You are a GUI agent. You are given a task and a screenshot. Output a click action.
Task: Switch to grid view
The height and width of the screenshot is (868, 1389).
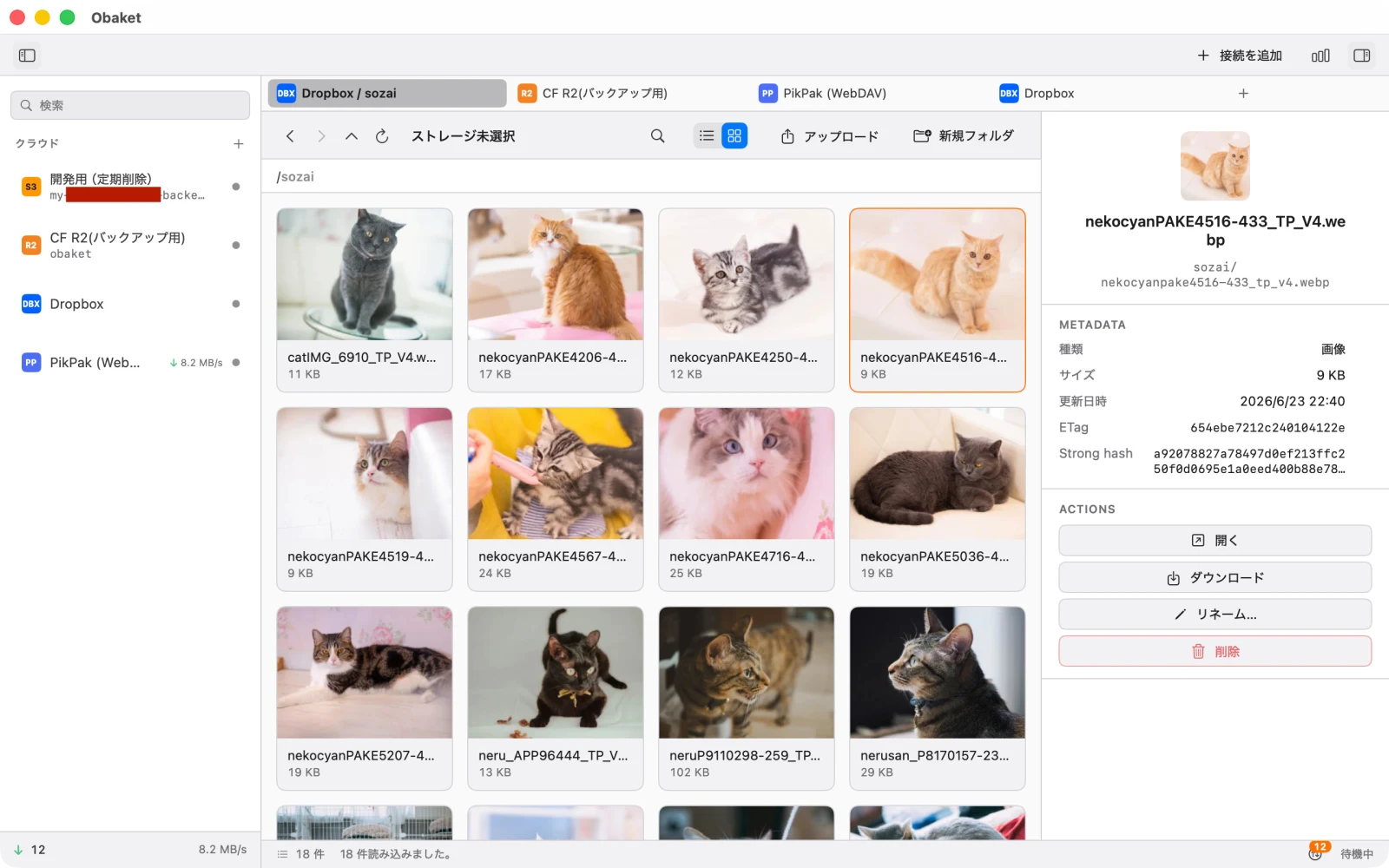pos(734,136)
